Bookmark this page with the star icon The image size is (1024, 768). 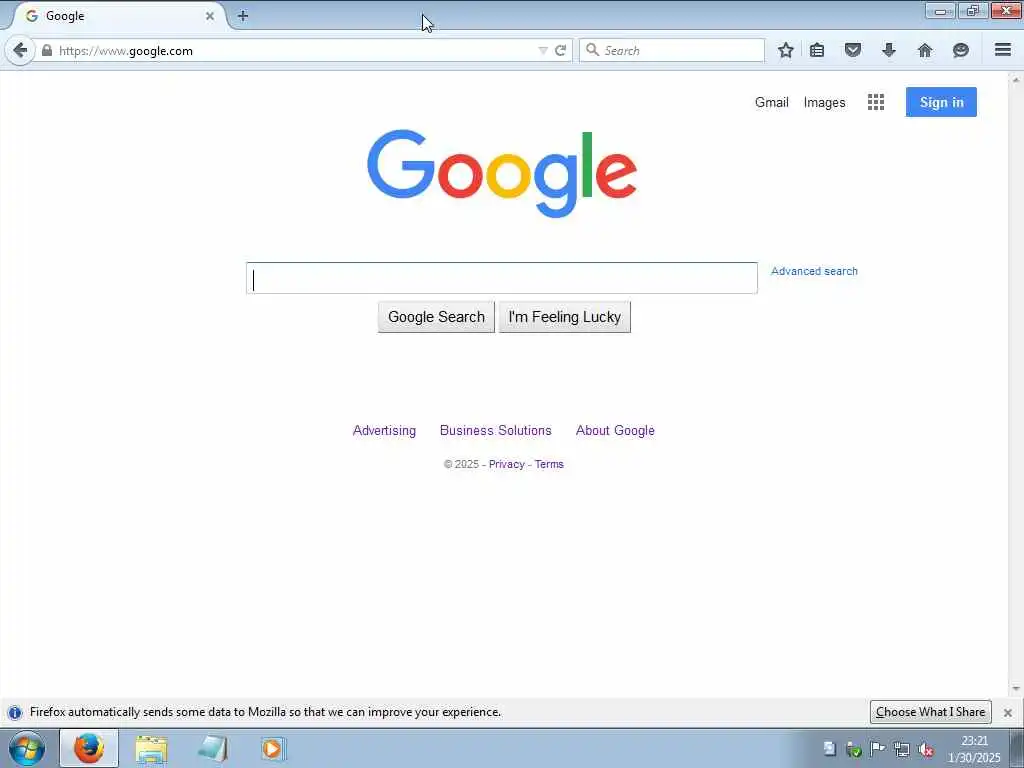tap(786, 50)
